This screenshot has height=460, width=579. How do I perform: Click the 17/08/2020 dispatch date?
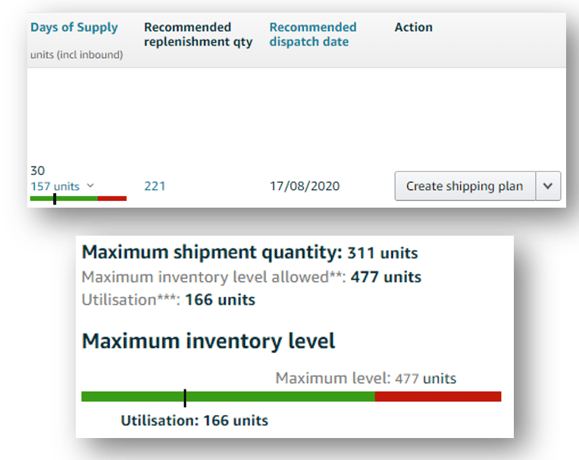pos(305,186)
